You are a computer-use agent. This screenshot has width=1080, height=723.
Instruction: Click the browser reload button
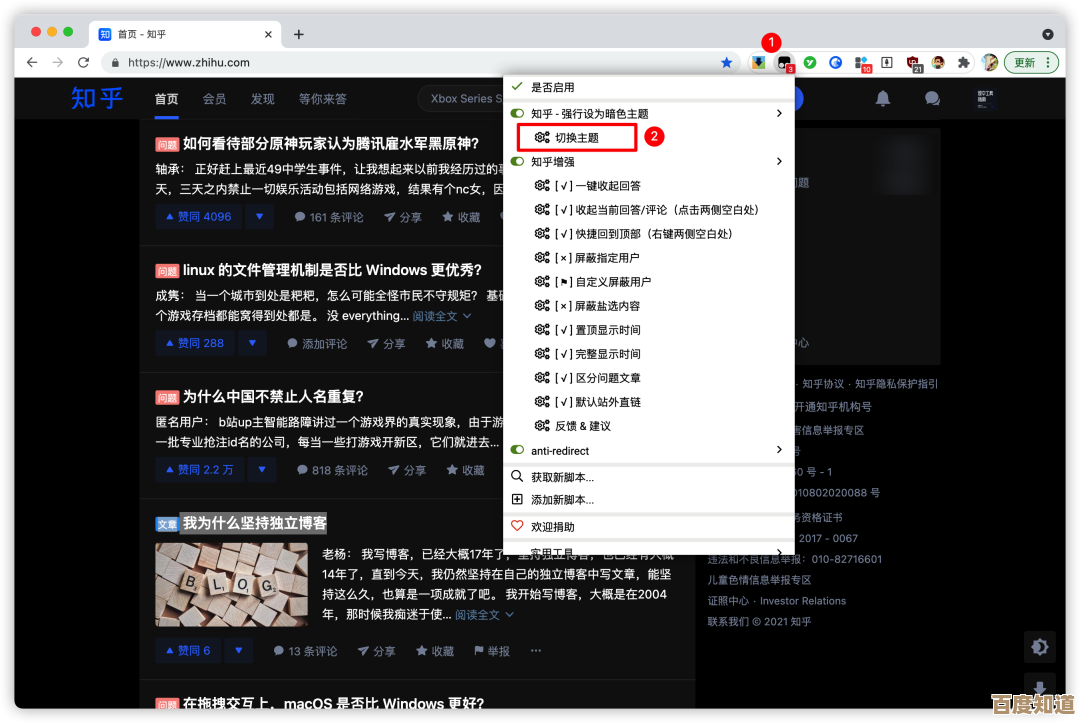(x=82, y=62)
